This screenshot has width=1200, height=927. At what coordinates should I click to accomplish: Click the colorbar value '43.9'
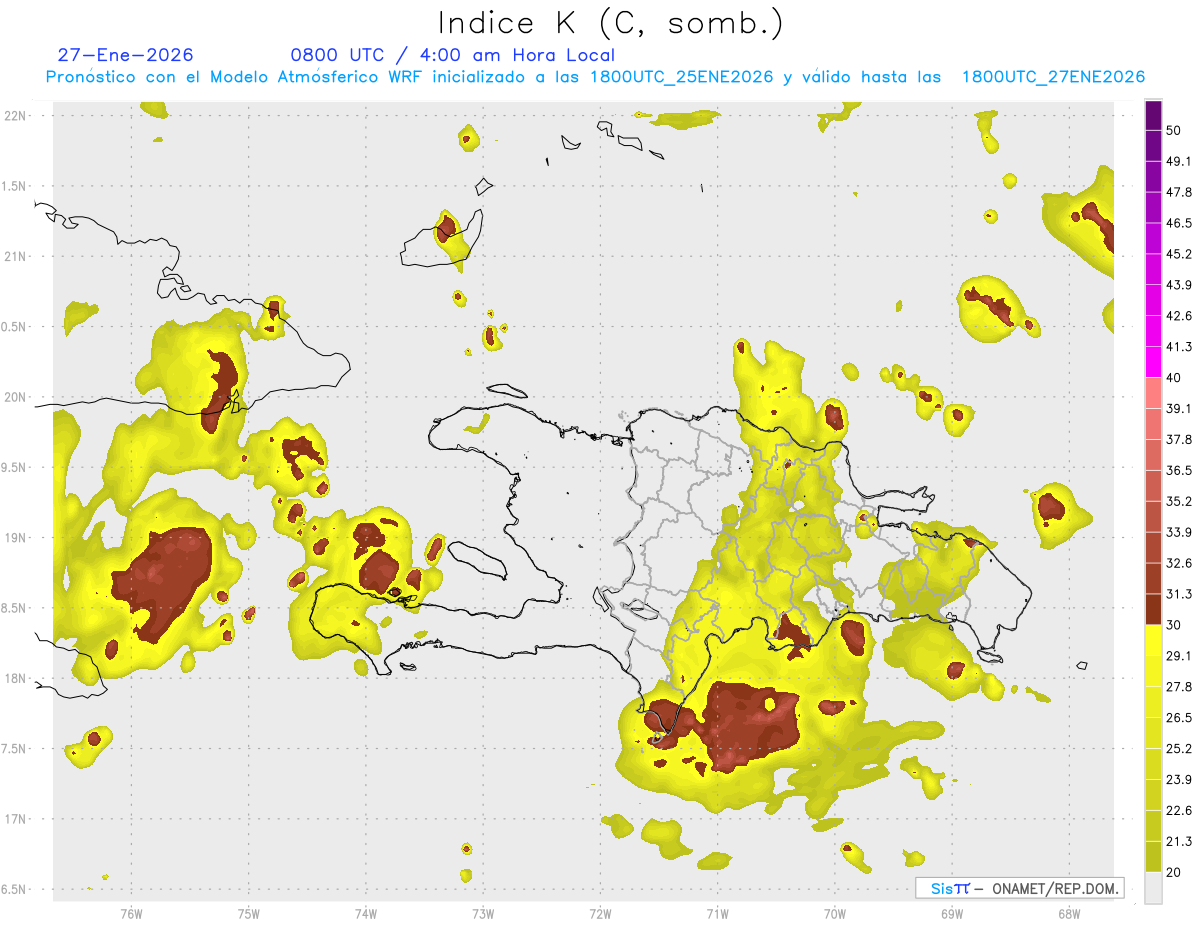pos(1179,285)
